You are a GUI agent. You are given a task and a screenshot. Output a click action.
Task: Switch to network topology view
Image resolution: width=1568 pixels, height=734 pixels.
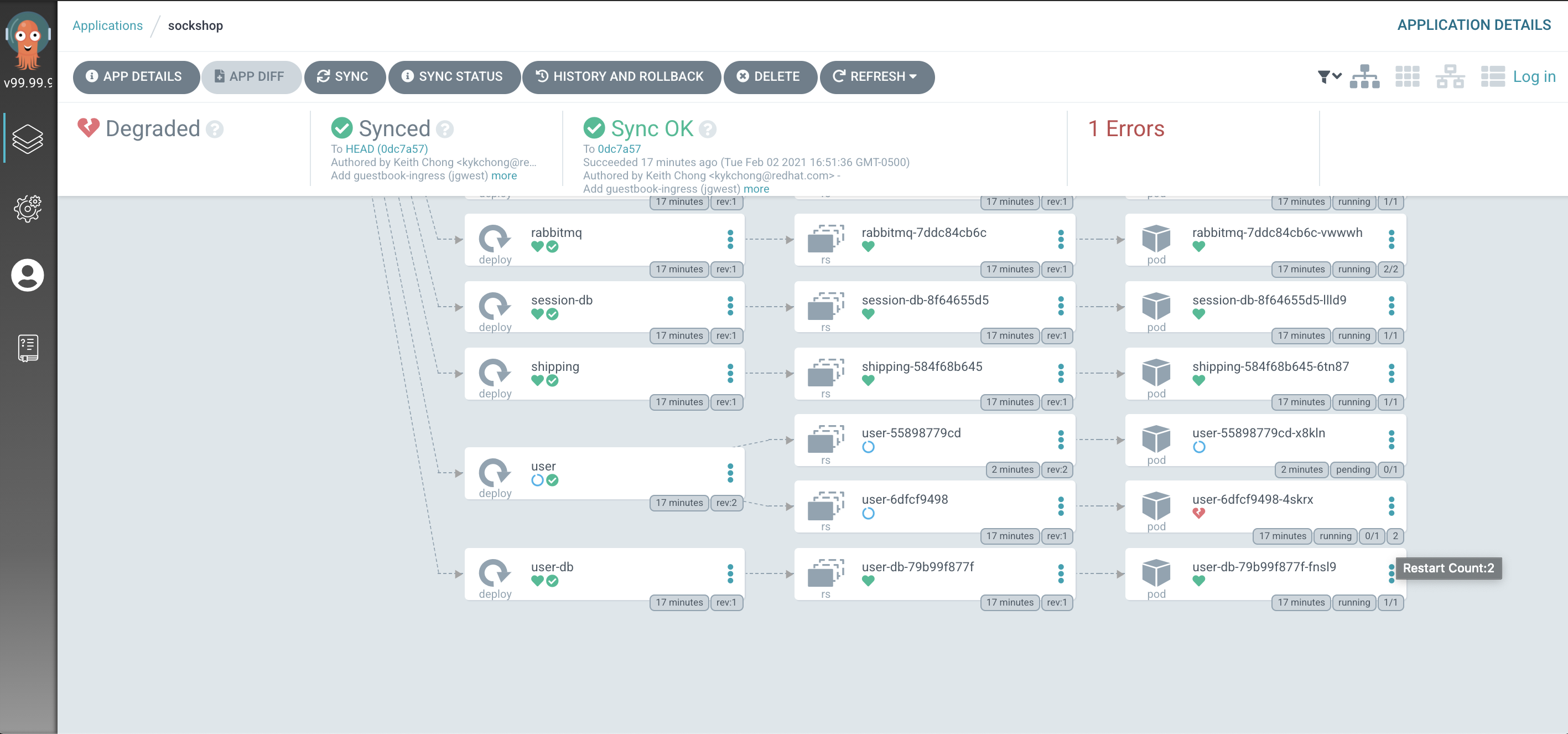(1450, 77)
